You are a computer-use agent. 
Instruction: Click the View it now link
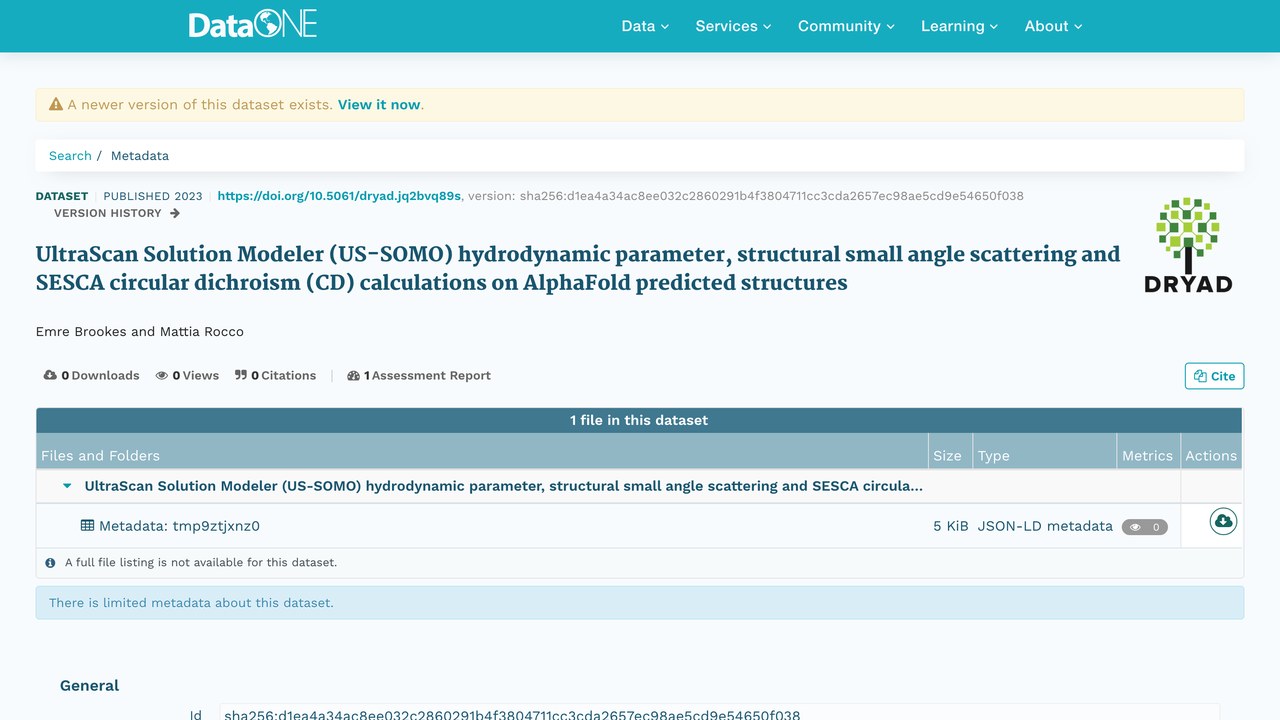tap(379, 104)
